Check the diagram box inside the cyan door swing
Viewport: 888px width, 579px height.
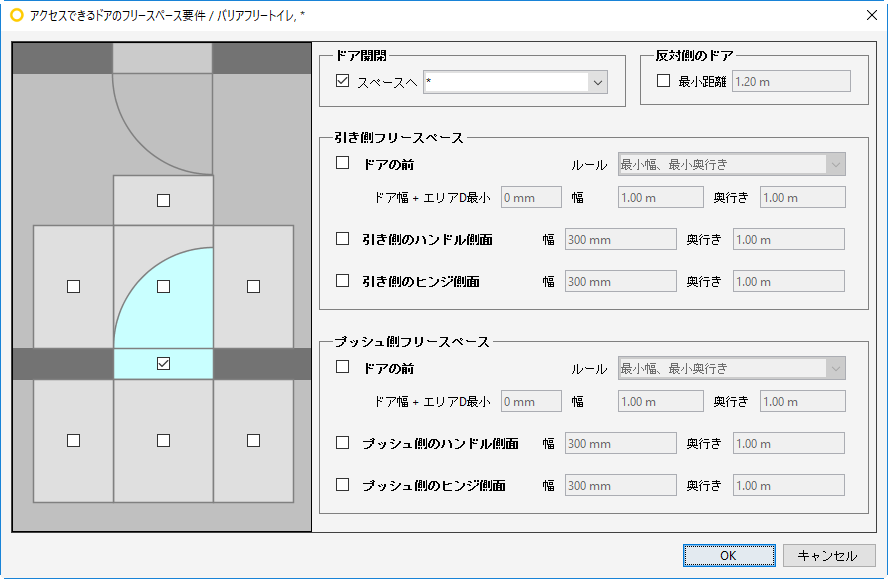[x=163, y=287]
